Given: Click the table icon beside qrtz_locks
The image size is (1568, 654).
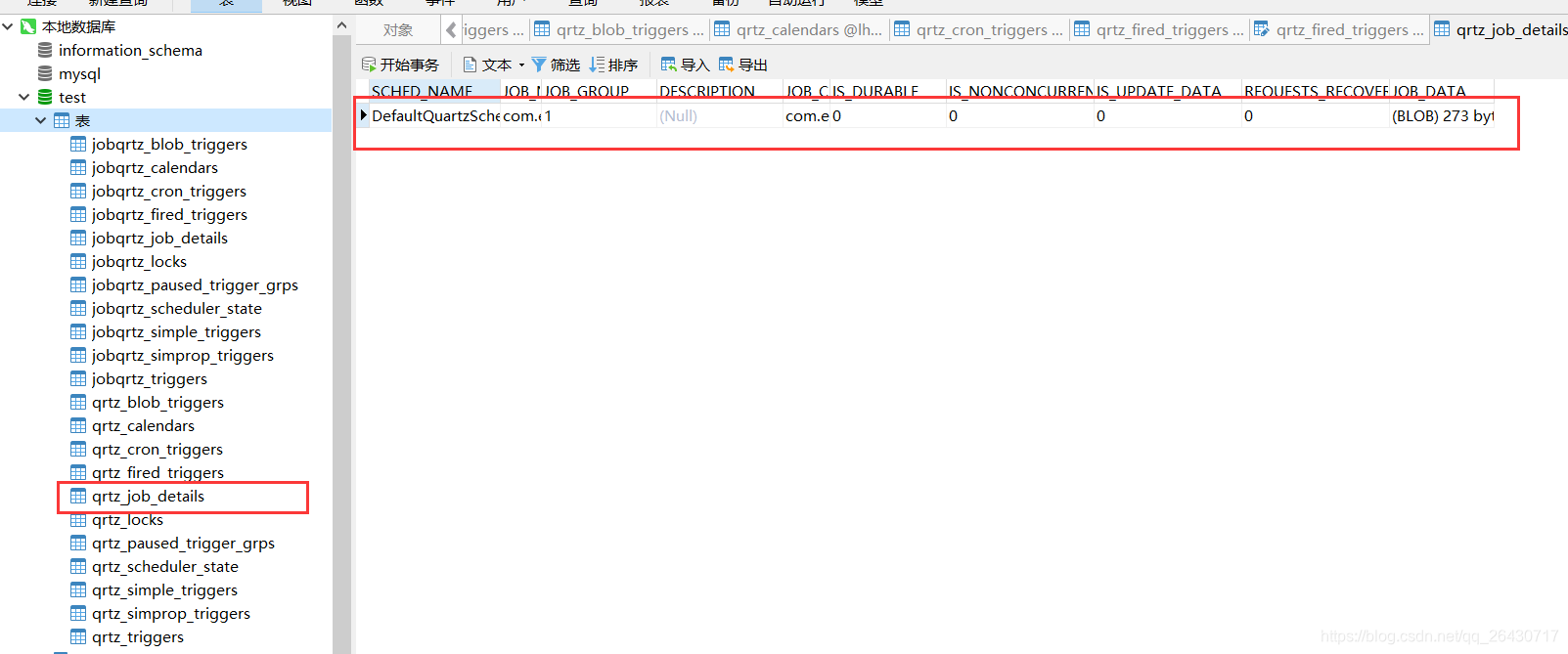Looking at the screenshot, I should (x=78, y=519).
